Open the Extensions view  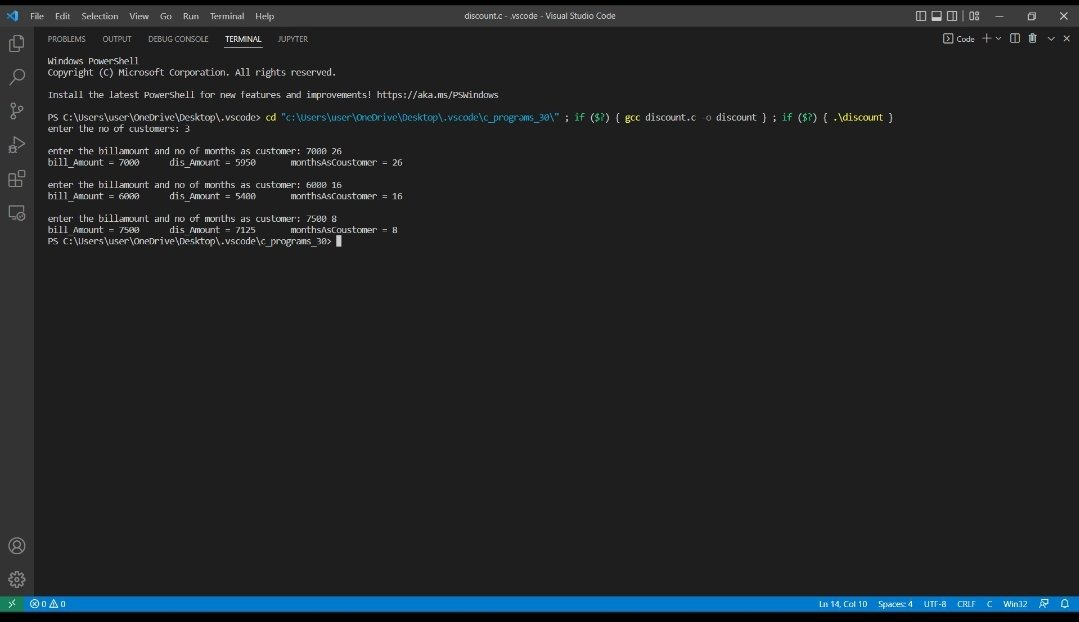pyautogui.click(x=17, y=179)
